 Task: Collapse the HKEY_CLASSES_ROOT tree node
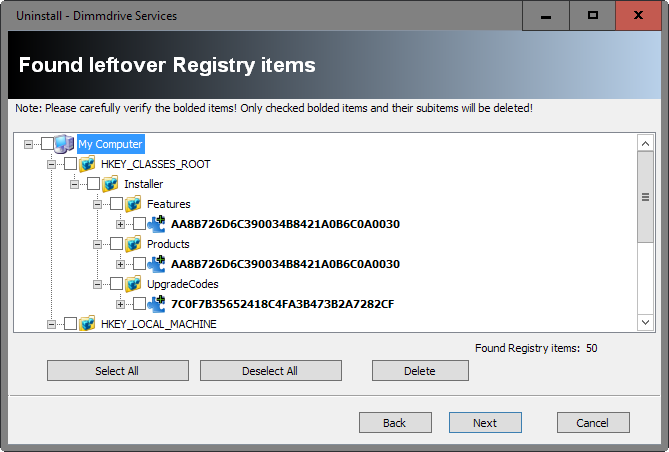(x=52, y=164)
